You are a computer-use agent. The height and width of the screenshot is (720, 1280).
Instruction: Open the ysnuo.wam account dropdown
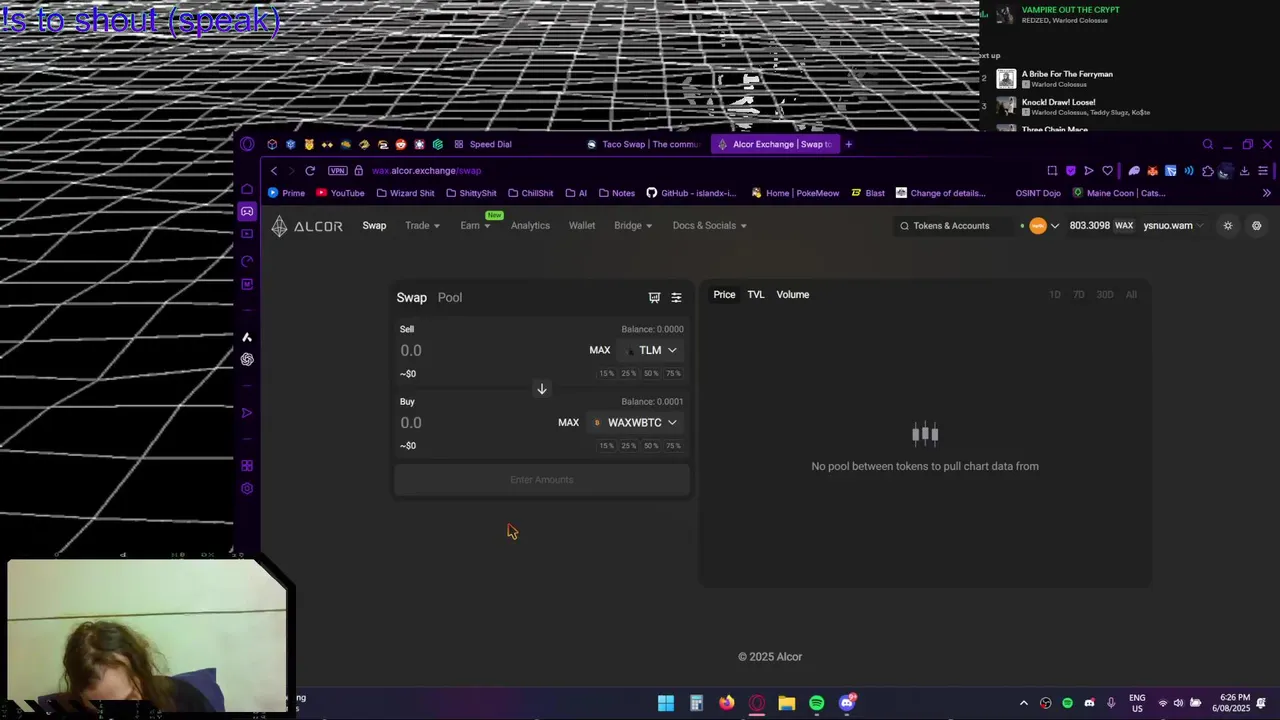point(1174,226)
